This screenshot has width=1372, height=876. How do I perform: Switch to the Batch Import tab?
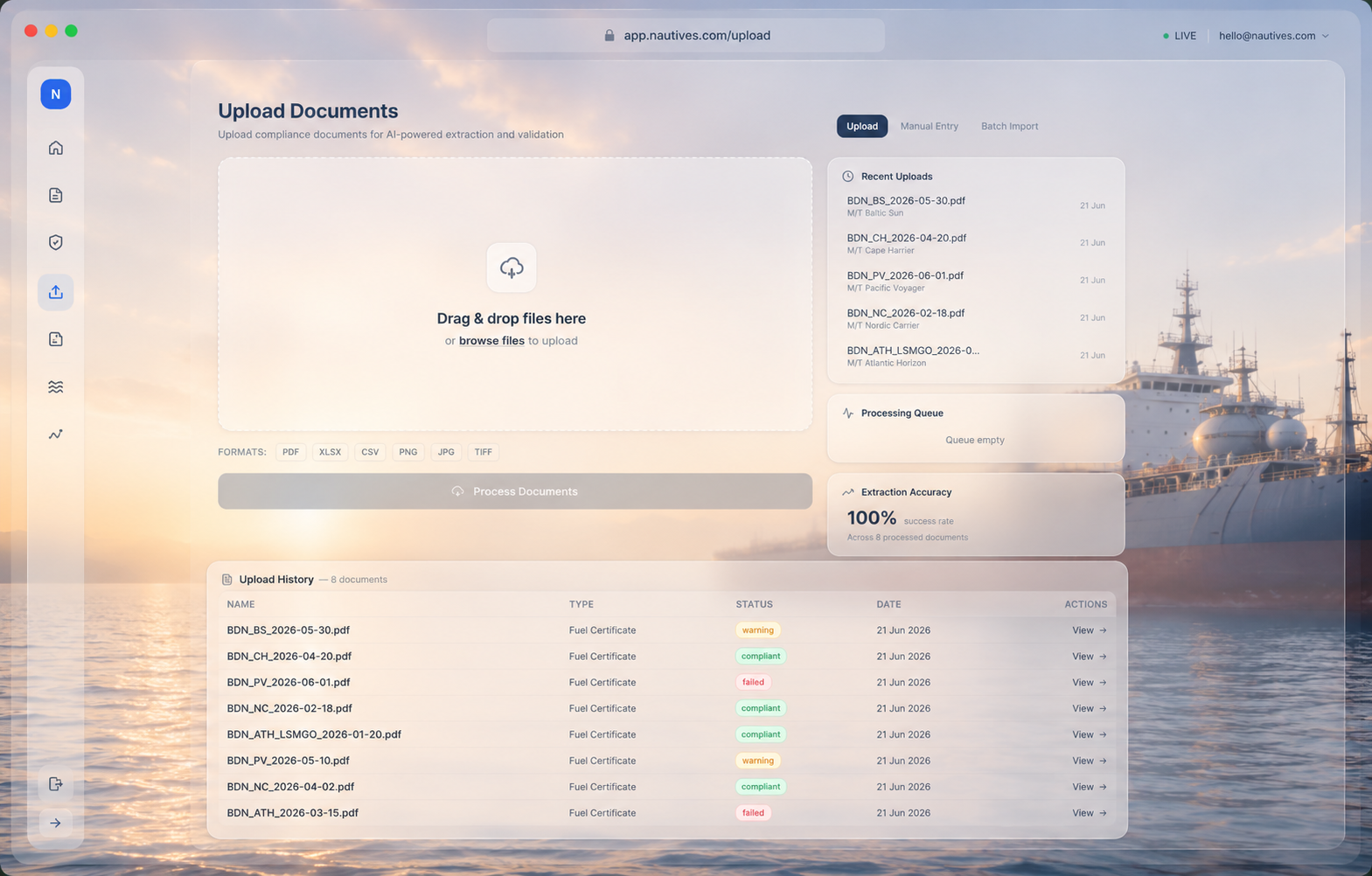coord(1009,126)
